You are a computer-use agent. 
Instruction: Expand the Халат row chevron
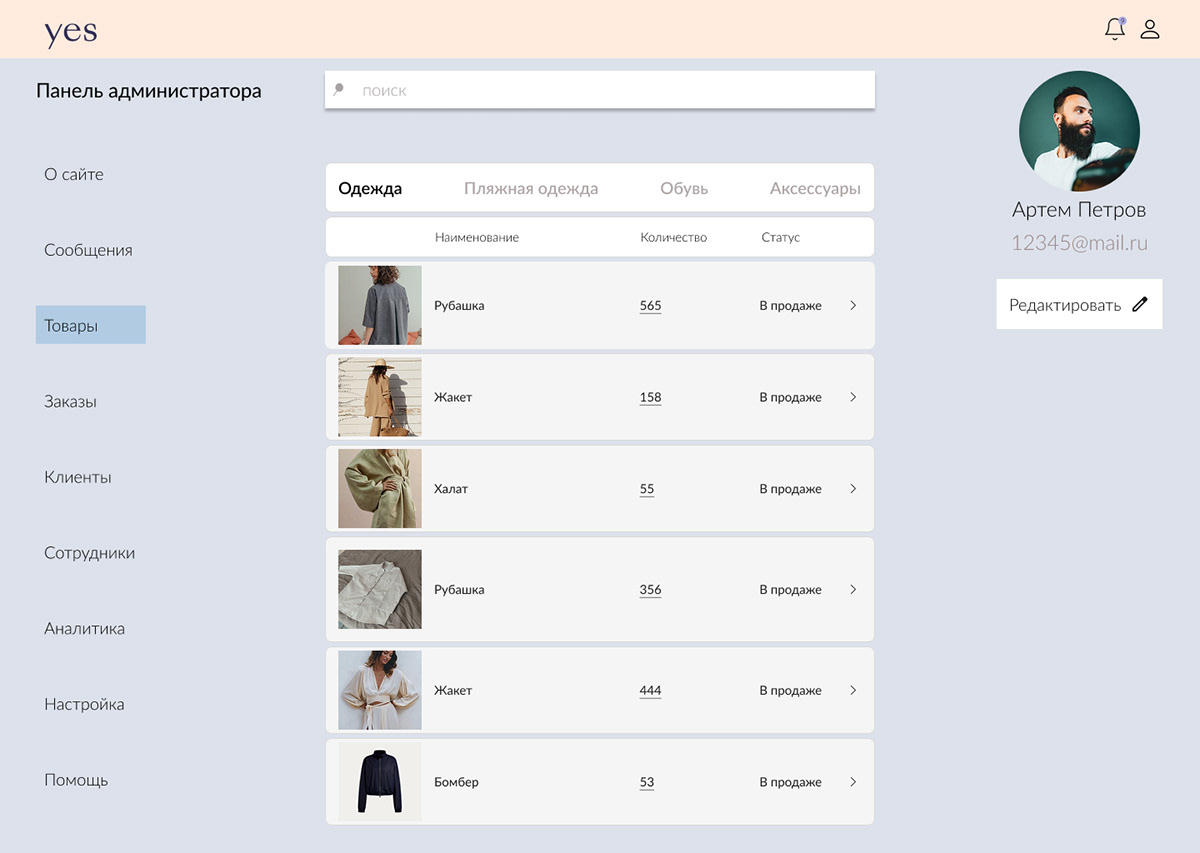pyautogui.click(x=853, y=489)
